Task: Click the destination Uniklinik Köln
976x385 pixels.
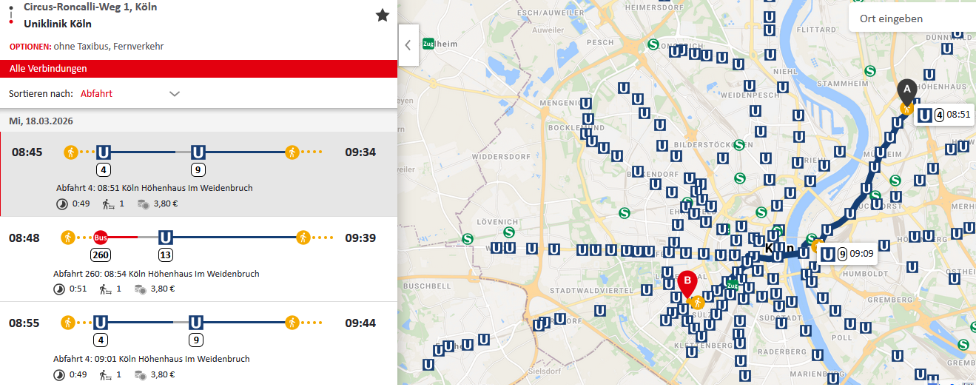Action: (58, 24)
